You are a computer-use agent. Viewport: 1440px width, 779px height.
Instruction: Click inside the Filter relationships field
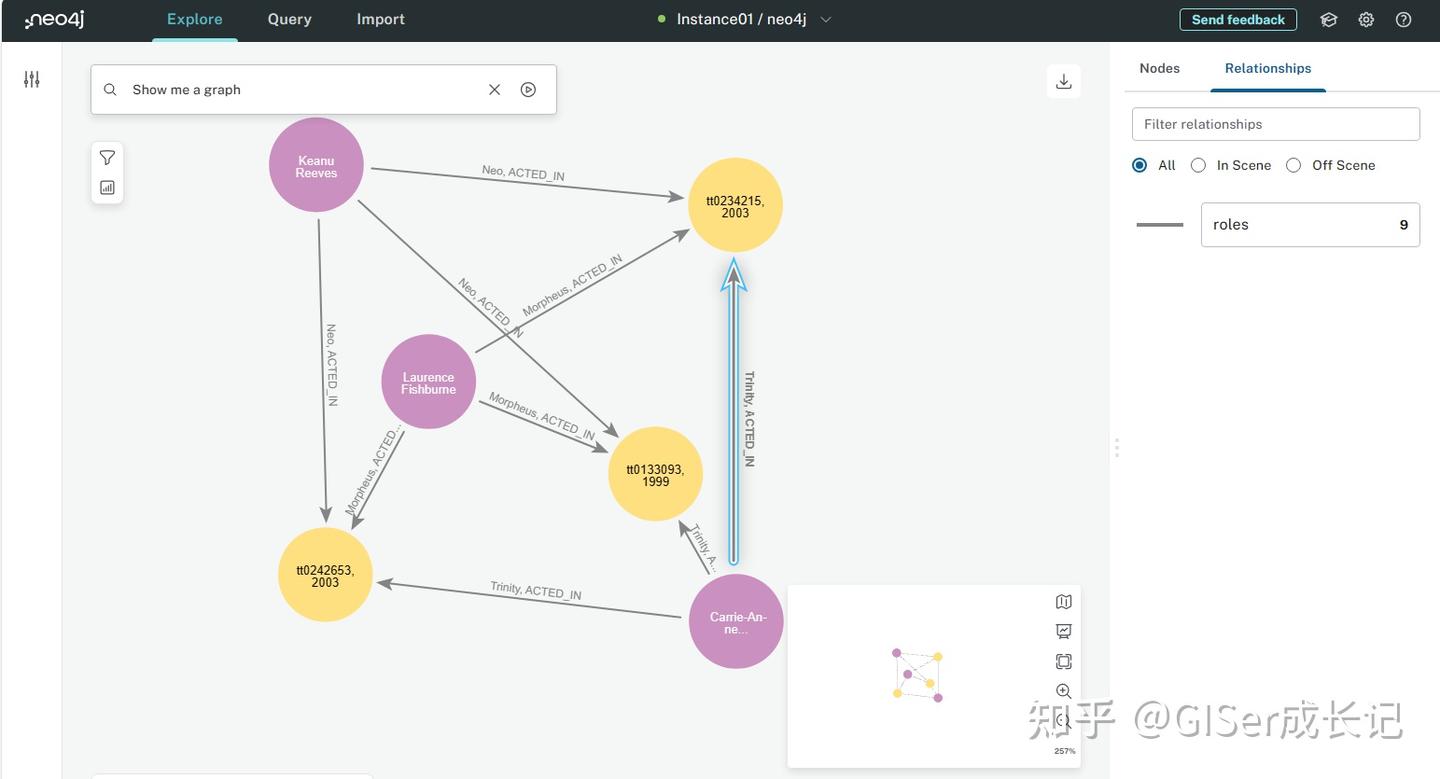[1275, 123]
